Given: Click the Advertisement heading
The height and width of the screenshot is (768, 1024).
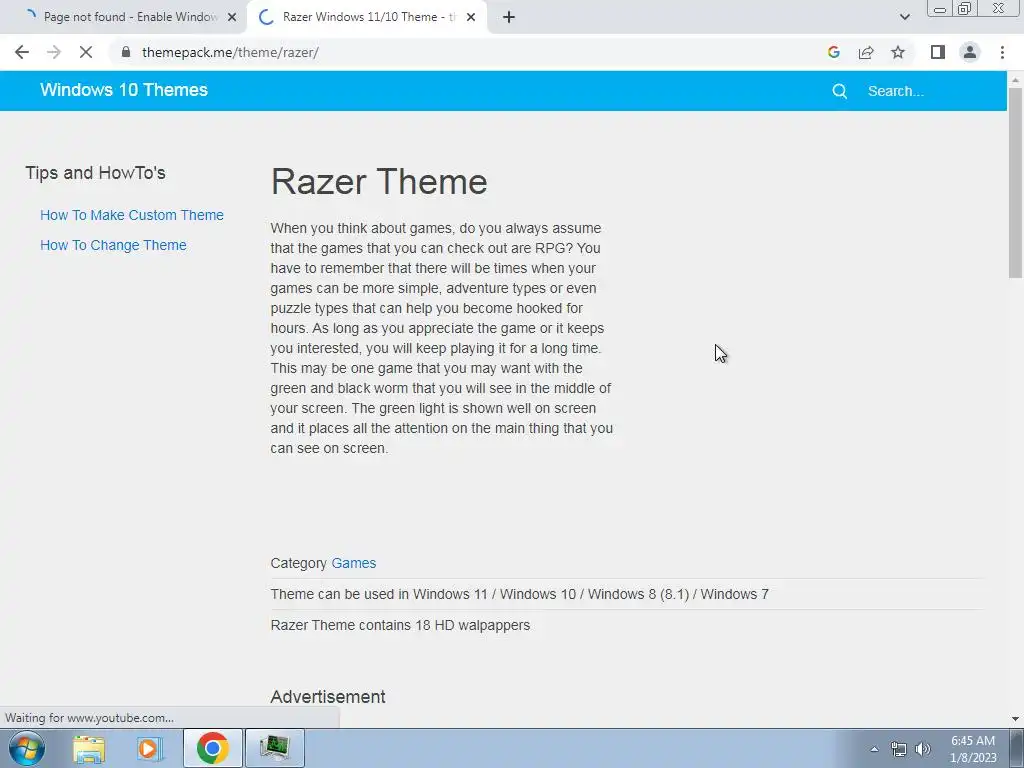Looking at the screenshot, I should click(328, 697).
